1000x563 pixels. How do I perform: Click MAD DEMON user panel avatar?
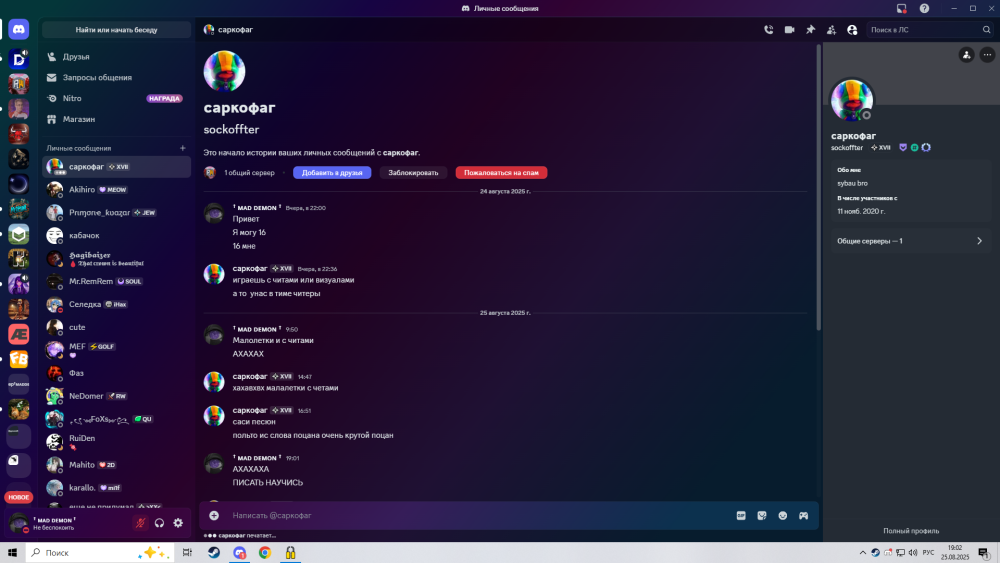18,523
